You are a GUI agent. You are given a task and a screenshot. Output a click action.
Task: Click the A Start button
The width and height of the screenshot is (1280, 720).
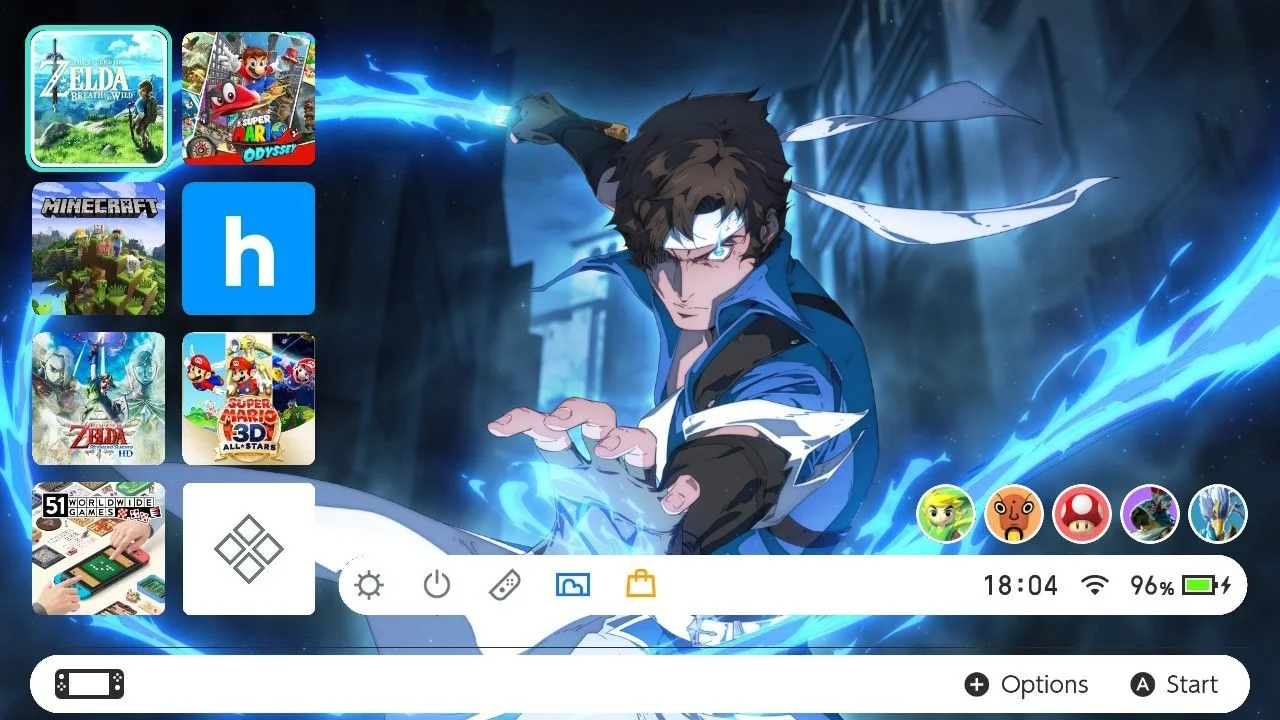[x=1174, y=685]
